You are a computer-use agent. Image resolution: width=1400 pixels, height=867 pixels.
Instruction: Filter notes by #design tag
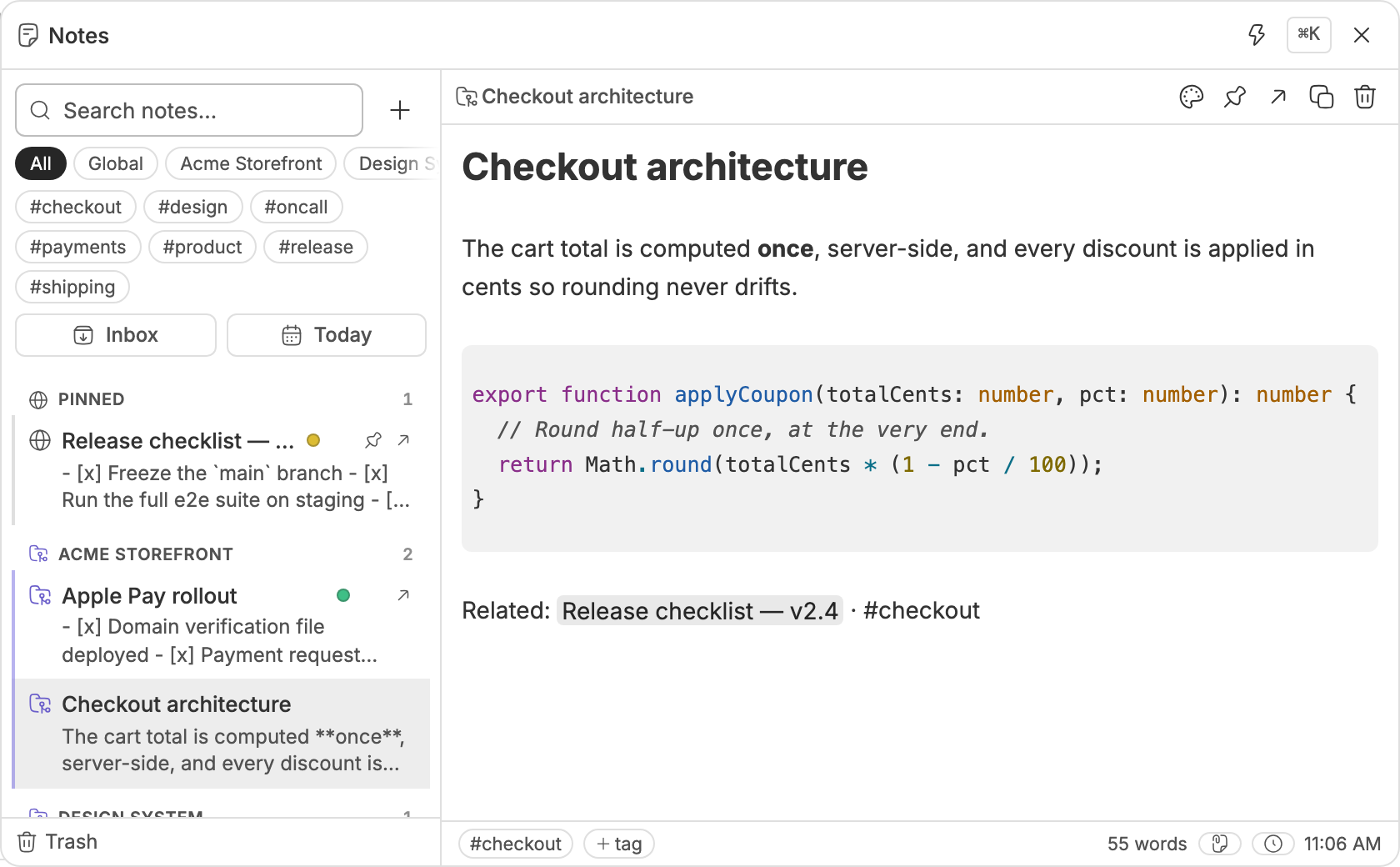(x=192, y=207)
